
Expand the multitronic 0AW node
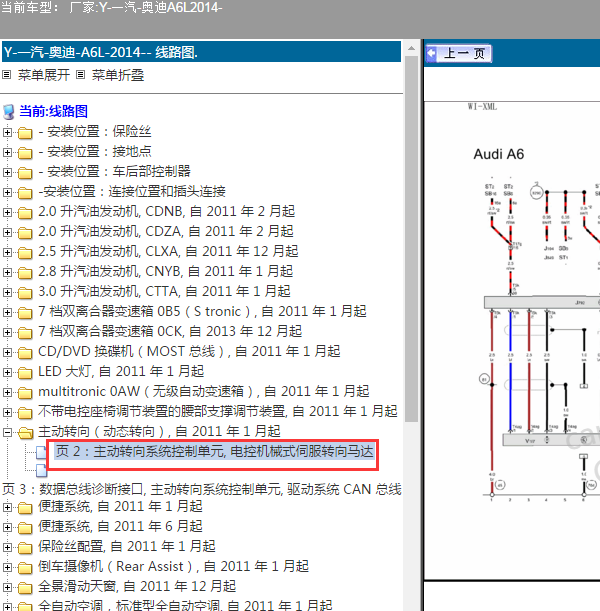(7, 392)
